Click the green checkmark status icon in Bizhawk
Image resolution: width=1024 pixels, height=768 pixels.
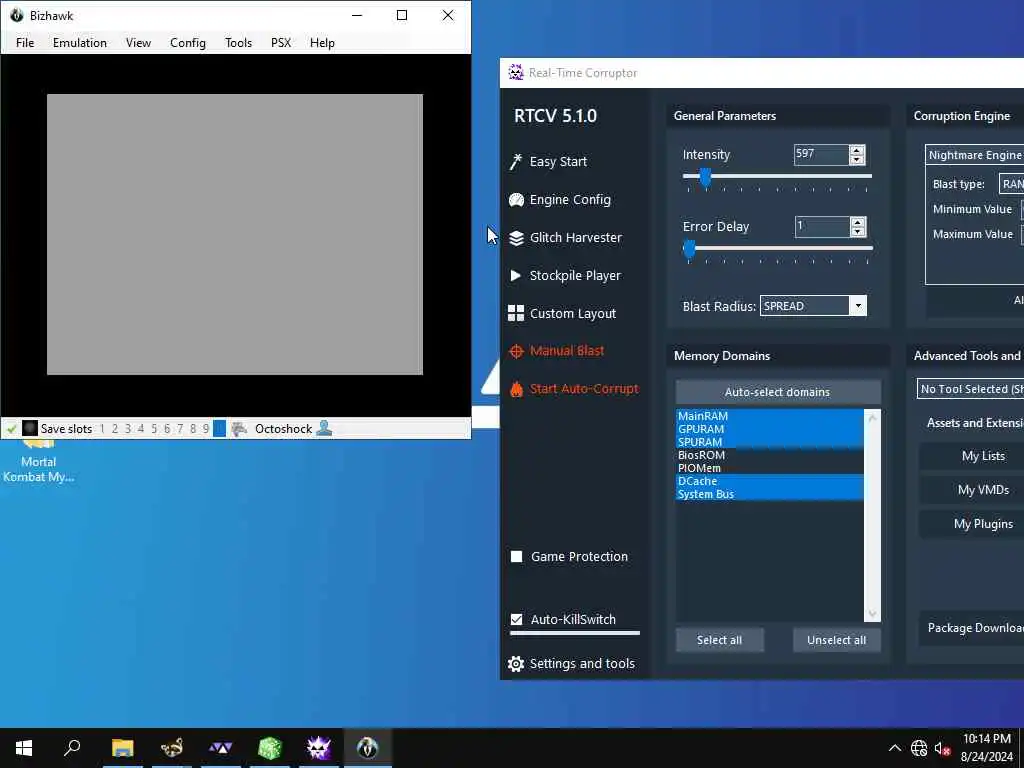click(x=11, y=429)
